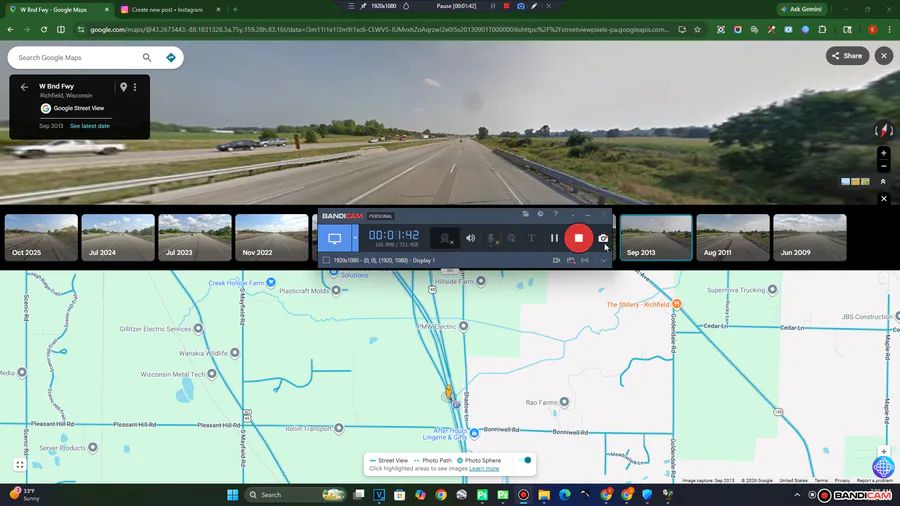900x506 pixels.
Task: Click the See latest date link
Action: point(90,126)
